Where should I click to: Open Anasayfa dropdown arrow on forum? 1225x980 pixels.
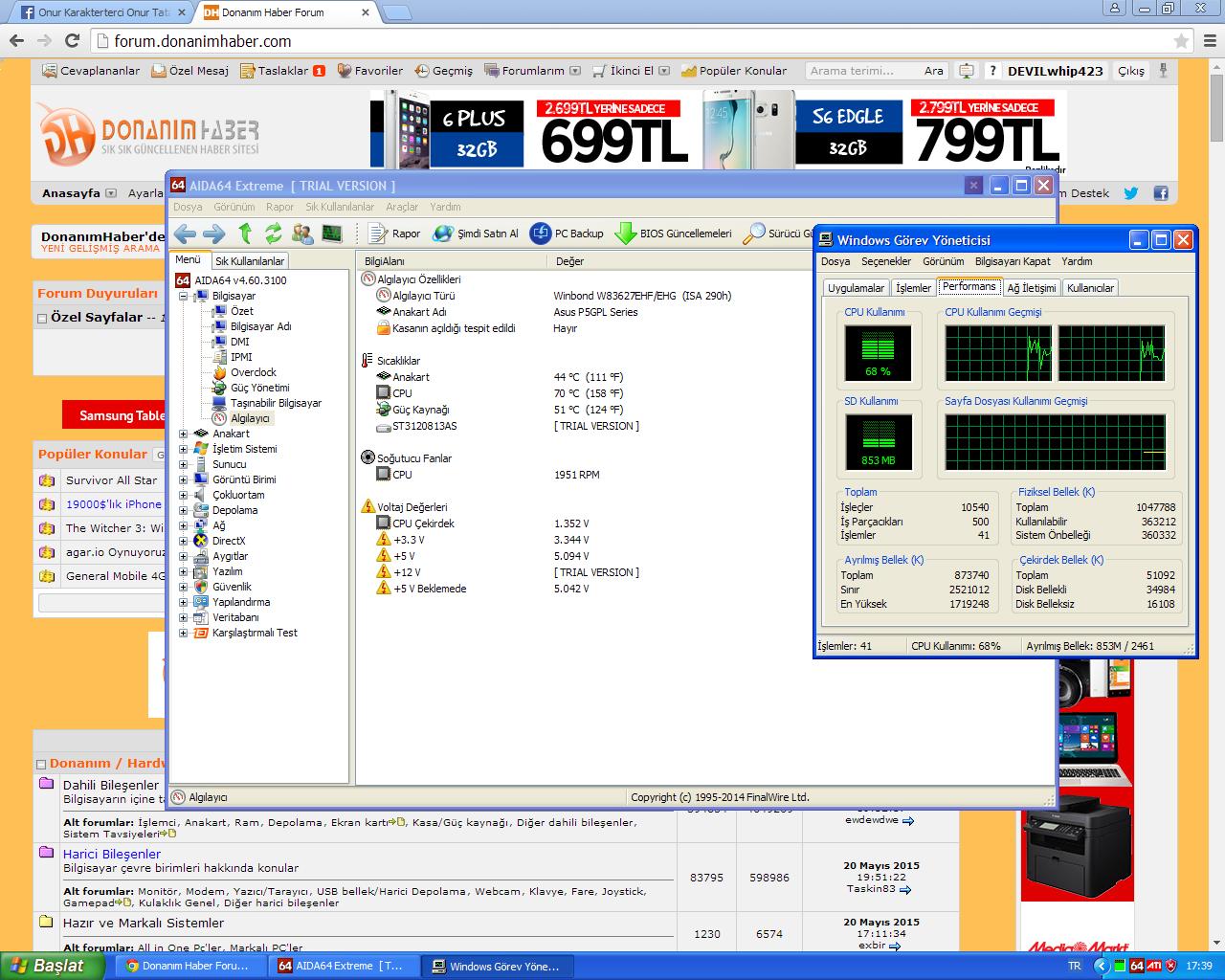click(110, 193)
